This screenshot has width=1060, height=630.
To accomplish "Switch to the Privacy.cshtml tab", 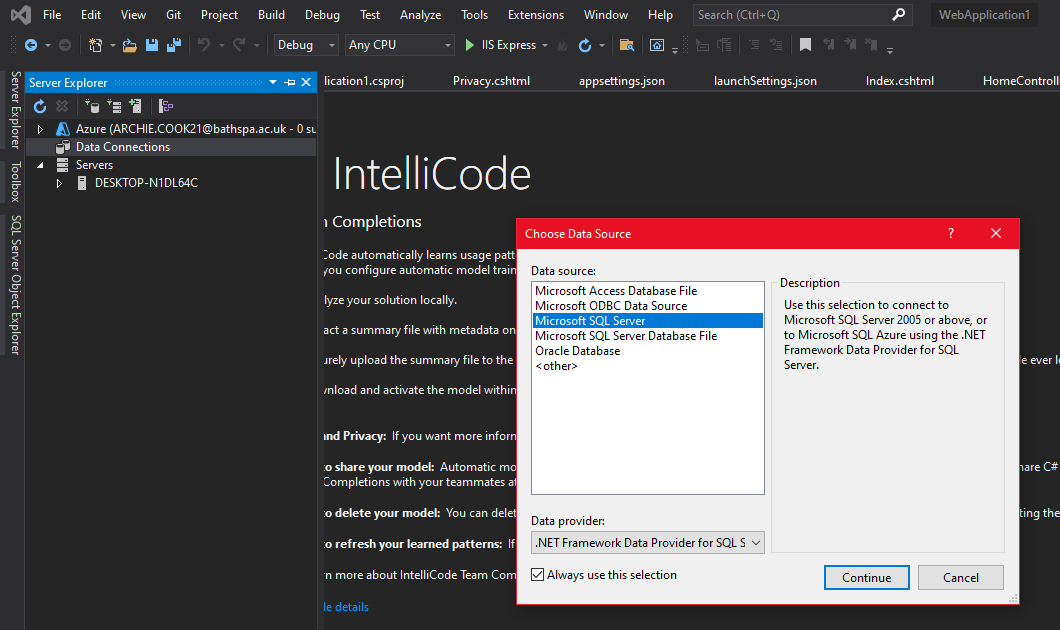I will click(x=491, y=80).
